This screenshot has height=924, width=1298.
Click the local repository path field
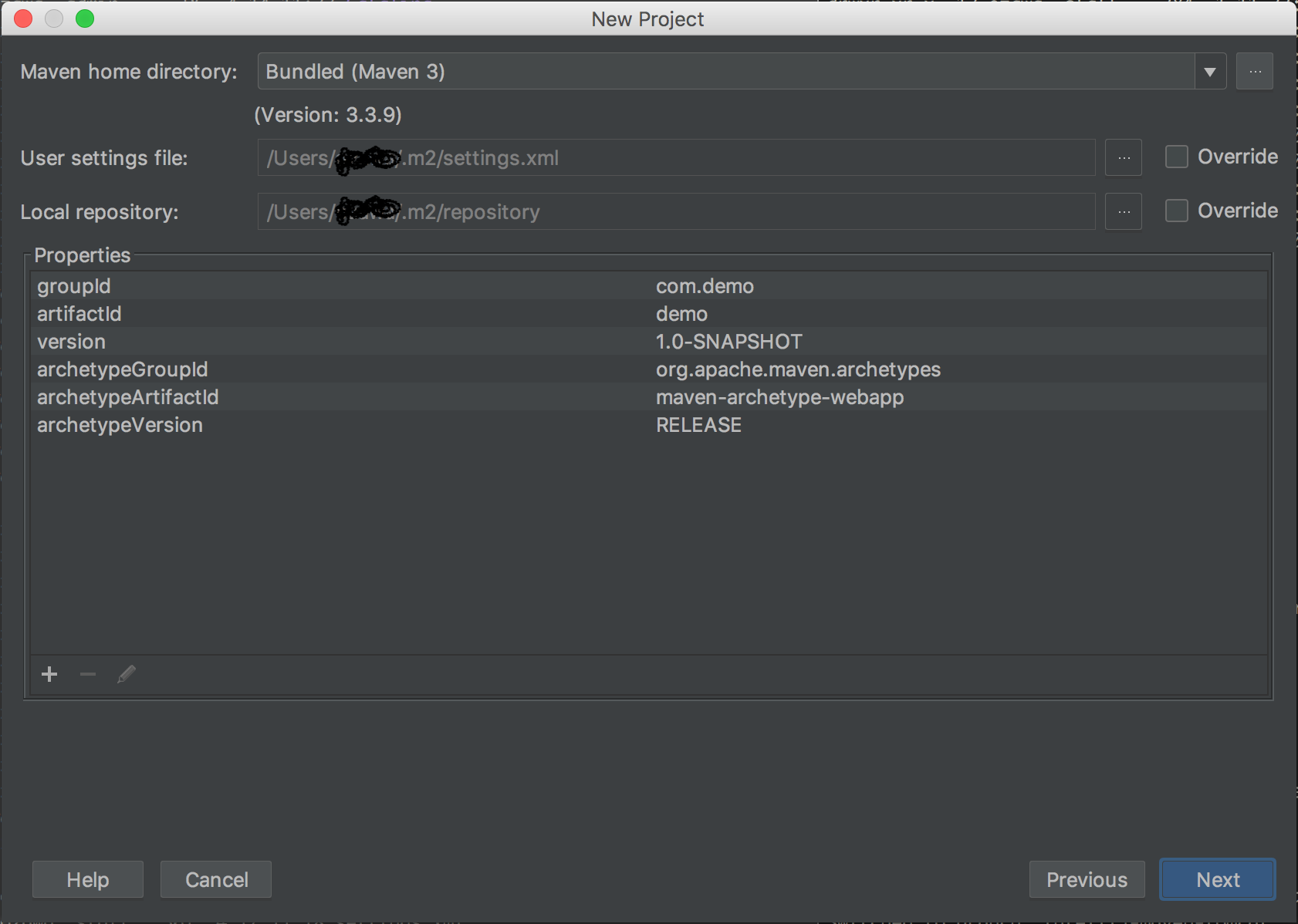676,212
